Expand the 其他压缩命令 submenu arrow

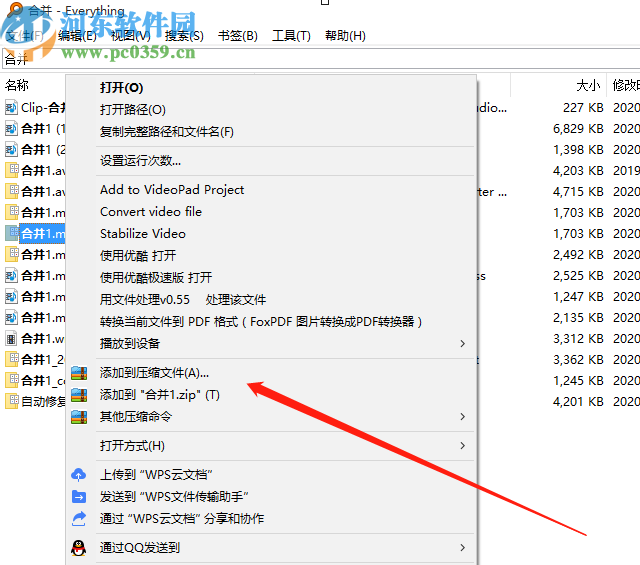(x=462, y=417)
